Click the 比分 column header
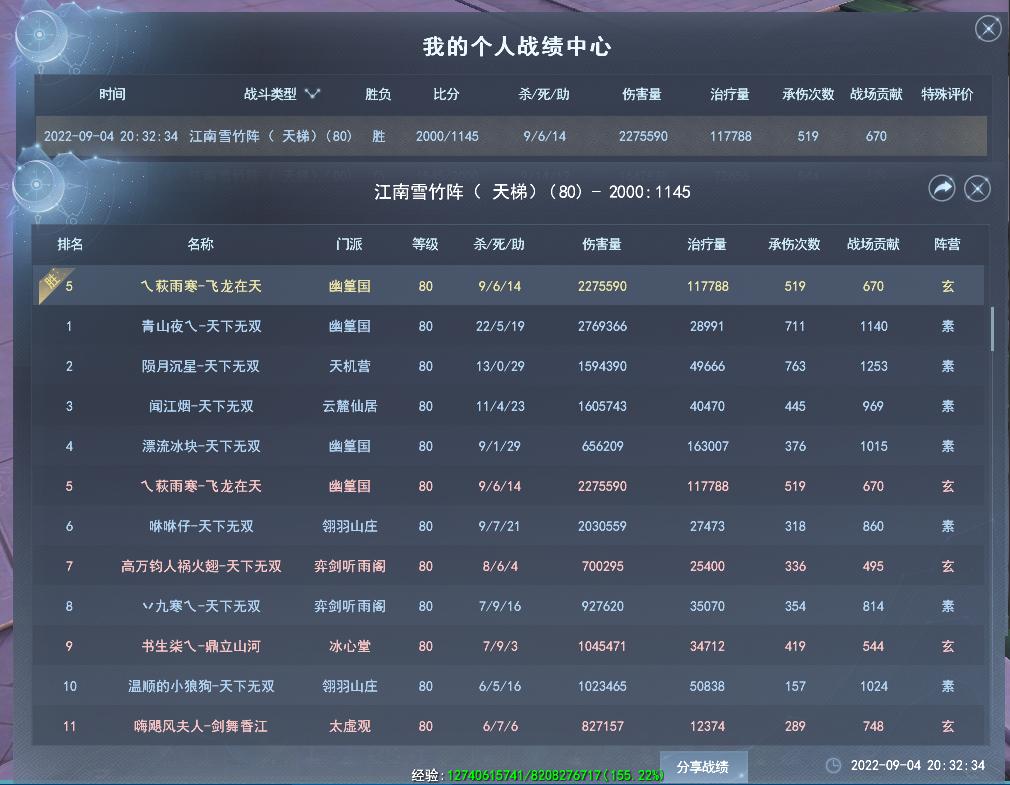The width and height of the screenshot is (1010, 785). pos(446,94)
